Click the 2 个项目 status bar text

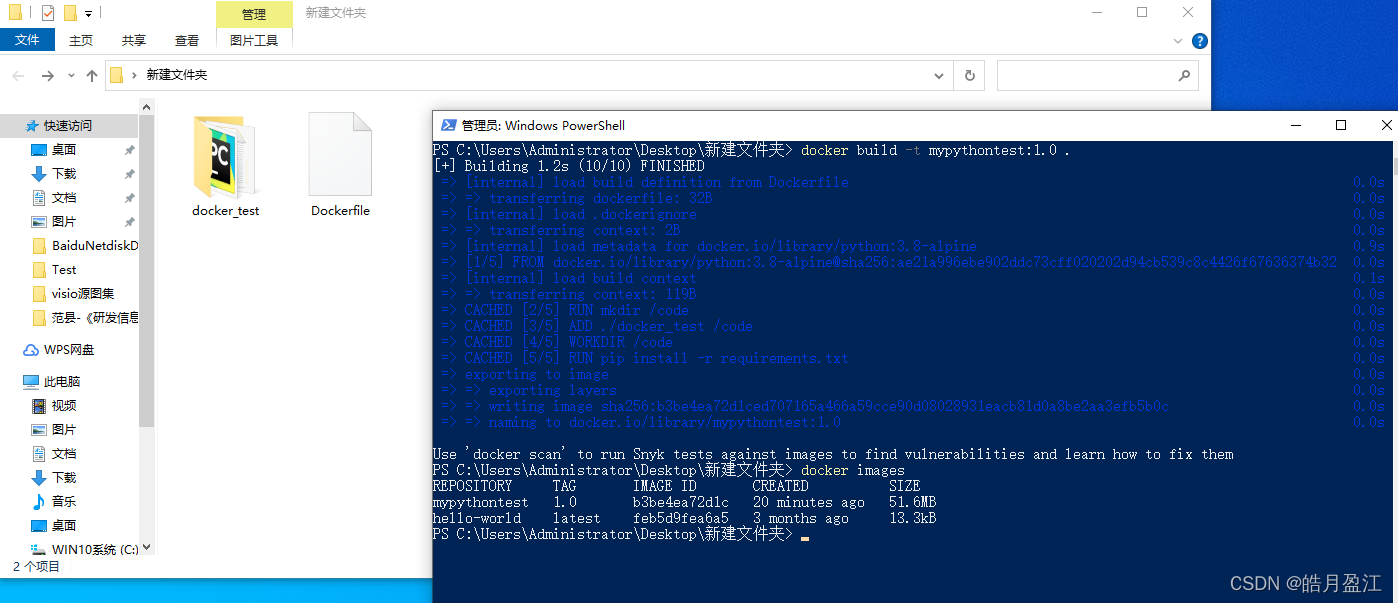click(x=36, y=567)
